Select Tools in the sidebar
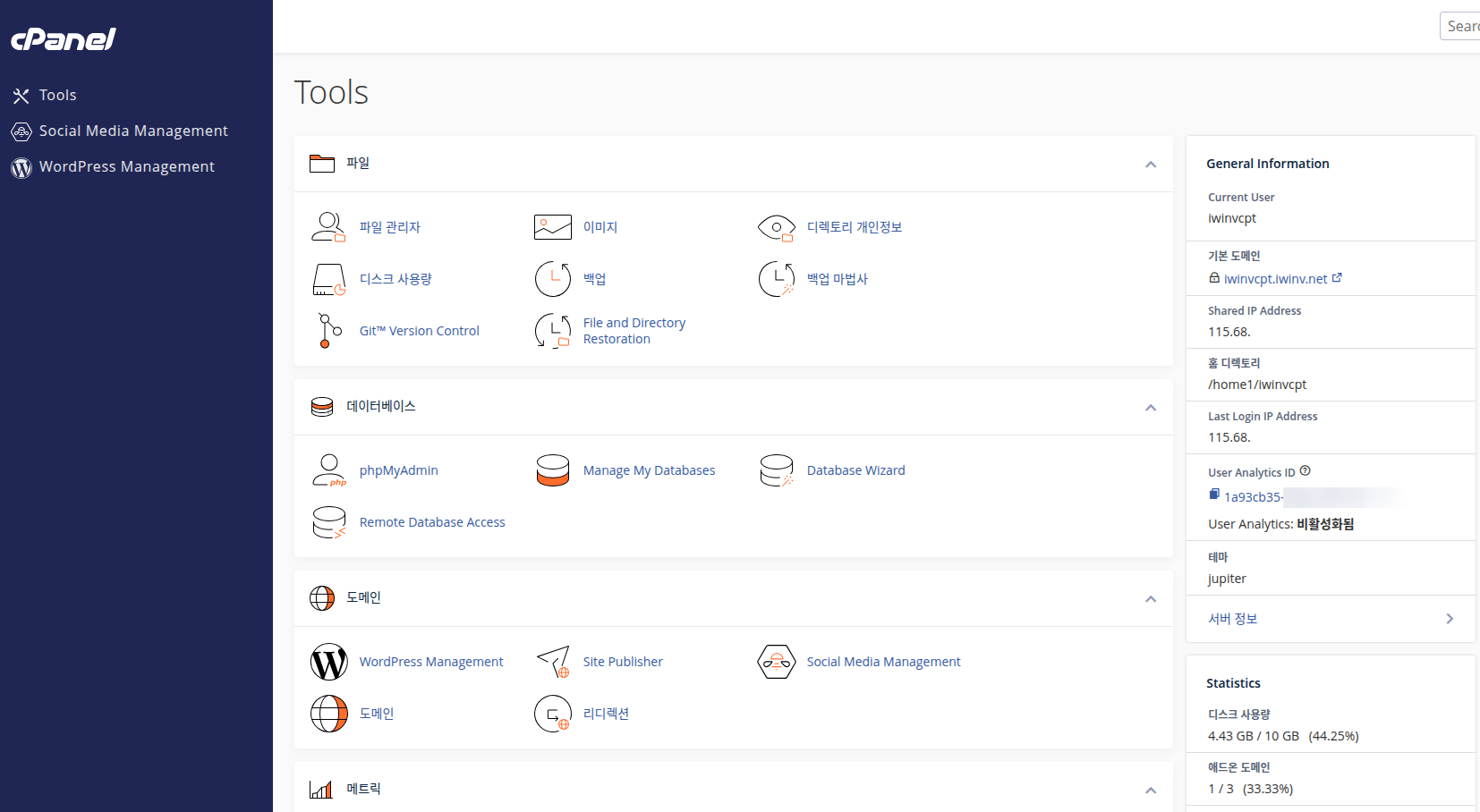This screenshot has width=1480, height=812. coord(57,95)
